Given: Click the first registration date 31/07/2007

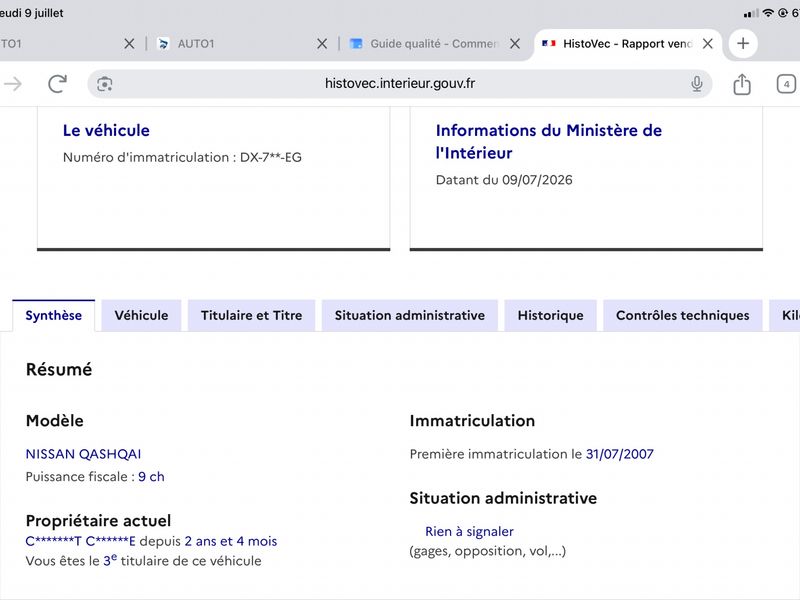Looking at the screenshot, I should pyautogui.click(x=620, y=454).
